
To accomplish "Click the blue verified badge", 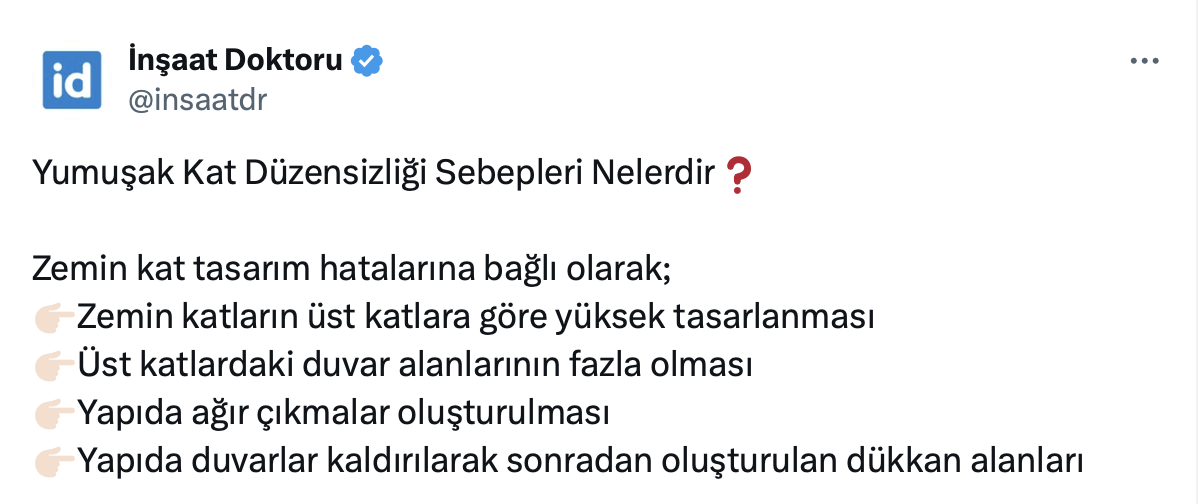I will (367, 61).
